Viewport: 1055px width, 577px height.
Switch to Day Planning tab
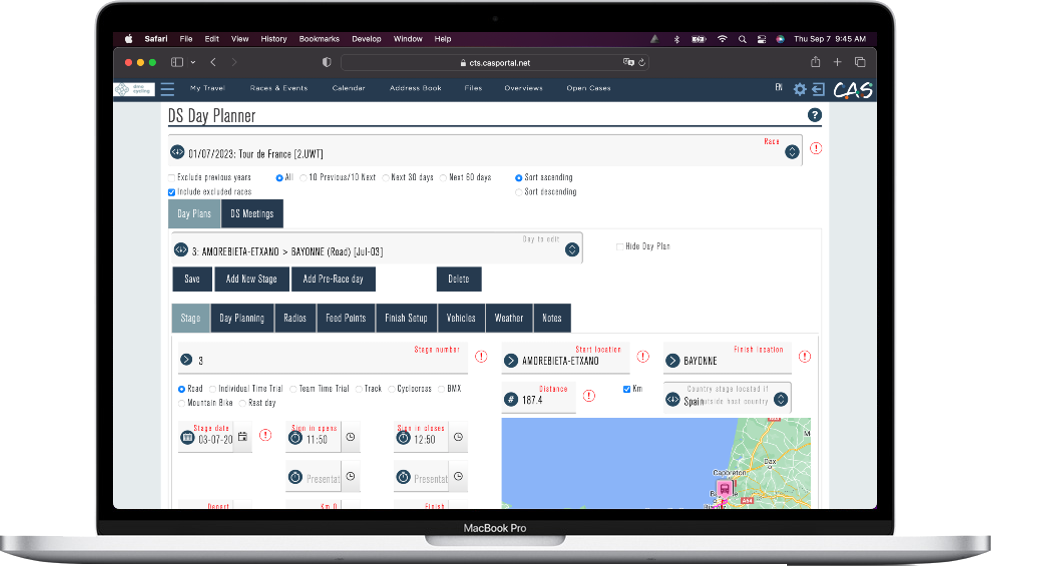tap(242, 318)
